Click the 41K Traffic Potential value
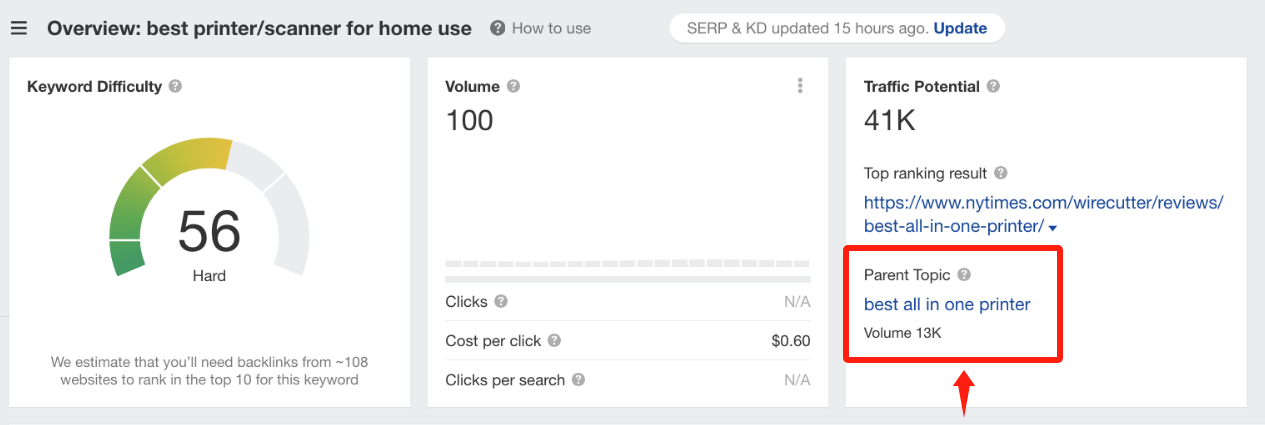 890,121
